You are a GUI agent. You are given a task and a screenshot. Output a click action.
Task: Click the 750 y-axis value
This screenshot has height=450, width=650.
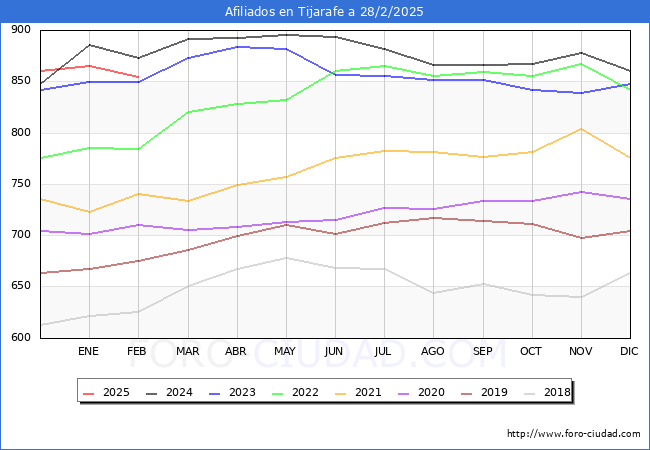click(x=21, y=184)
